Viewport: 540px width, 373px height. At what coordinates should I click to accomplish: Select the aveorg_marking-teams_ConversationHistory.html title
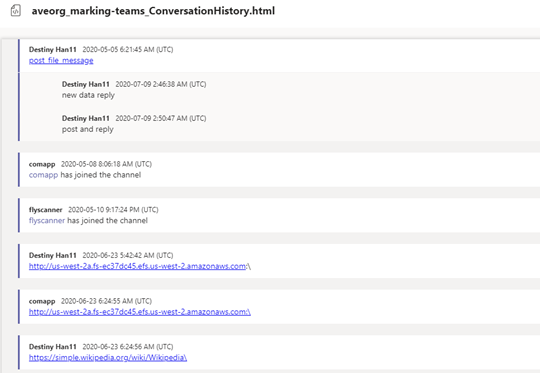click(x=153, y=11)
